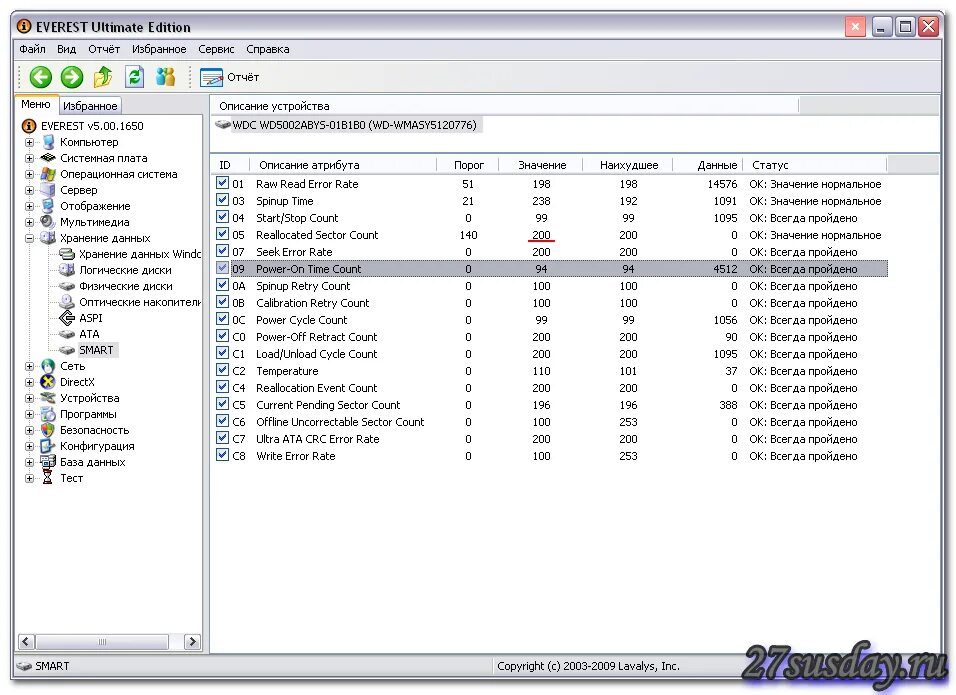Open the ATA item icon
The height and width of the screenshot is (695, 956).
[x=67, y=334]
